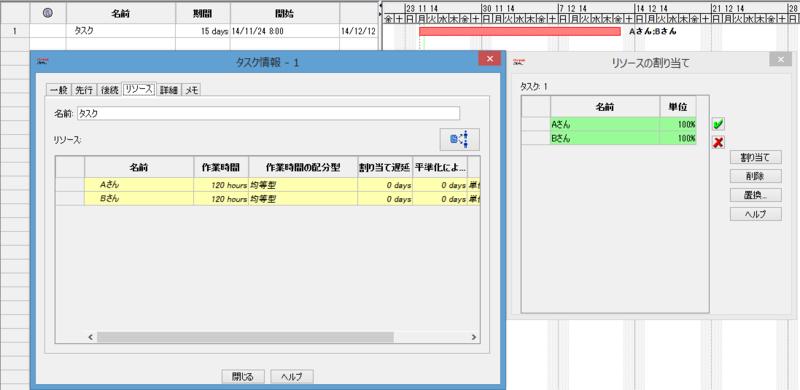800x390 pixels.
Task: Click the red X cancel icon
Action: [718, 142]
